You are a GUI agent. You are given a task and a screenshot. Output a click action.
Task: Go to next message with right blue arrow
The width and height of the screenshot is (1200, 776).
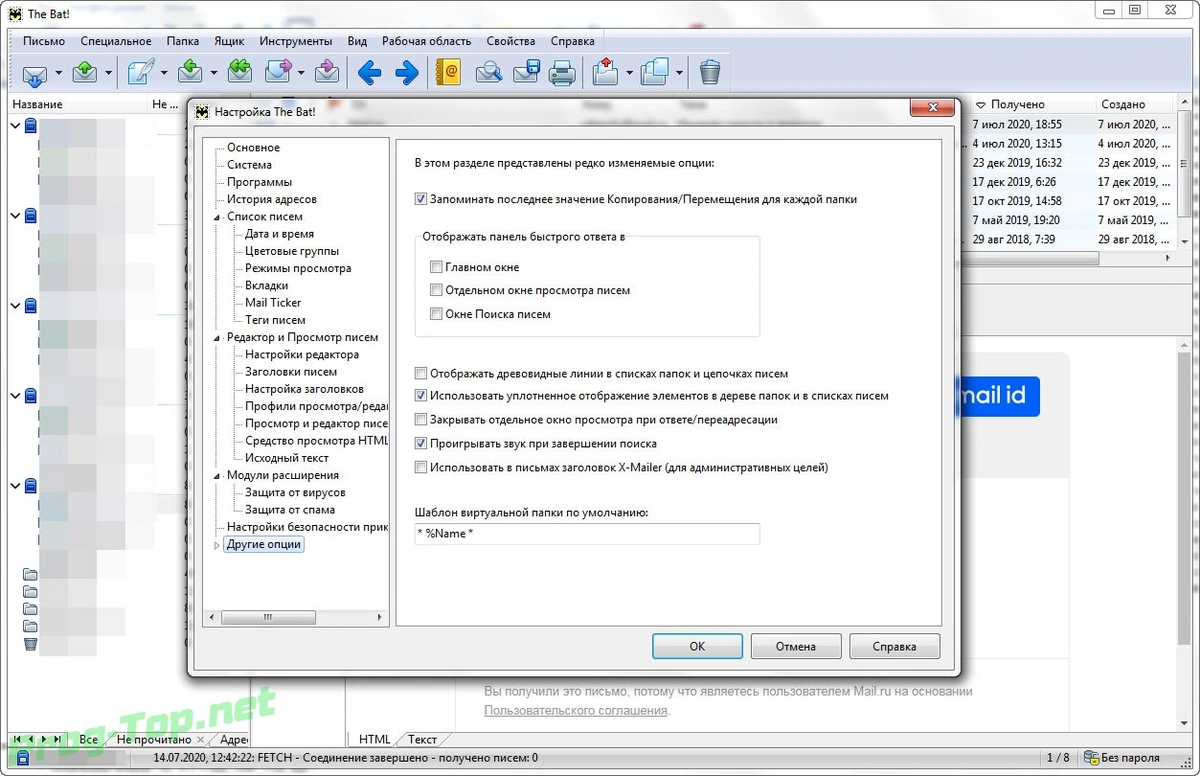pos(406,73)
